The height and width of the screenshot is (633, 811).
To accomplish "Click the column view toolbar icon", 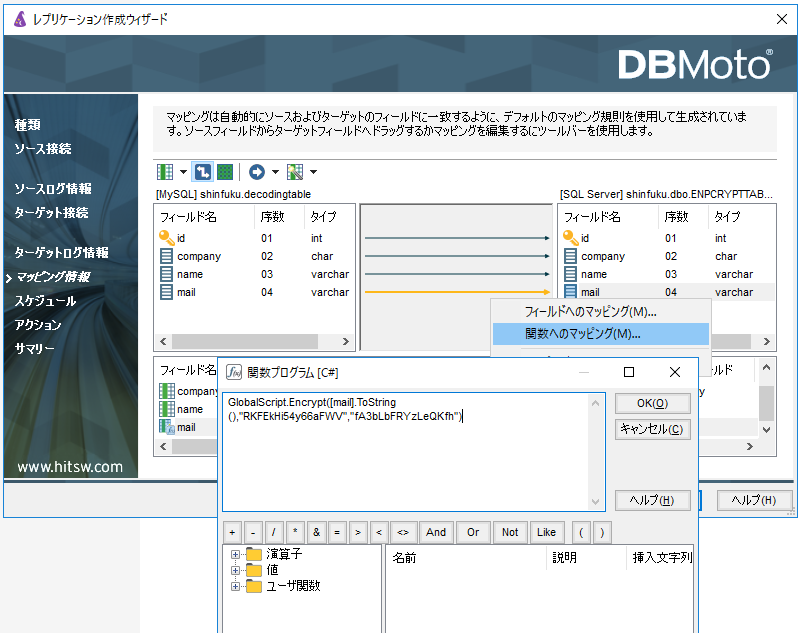I will point(165,172).
